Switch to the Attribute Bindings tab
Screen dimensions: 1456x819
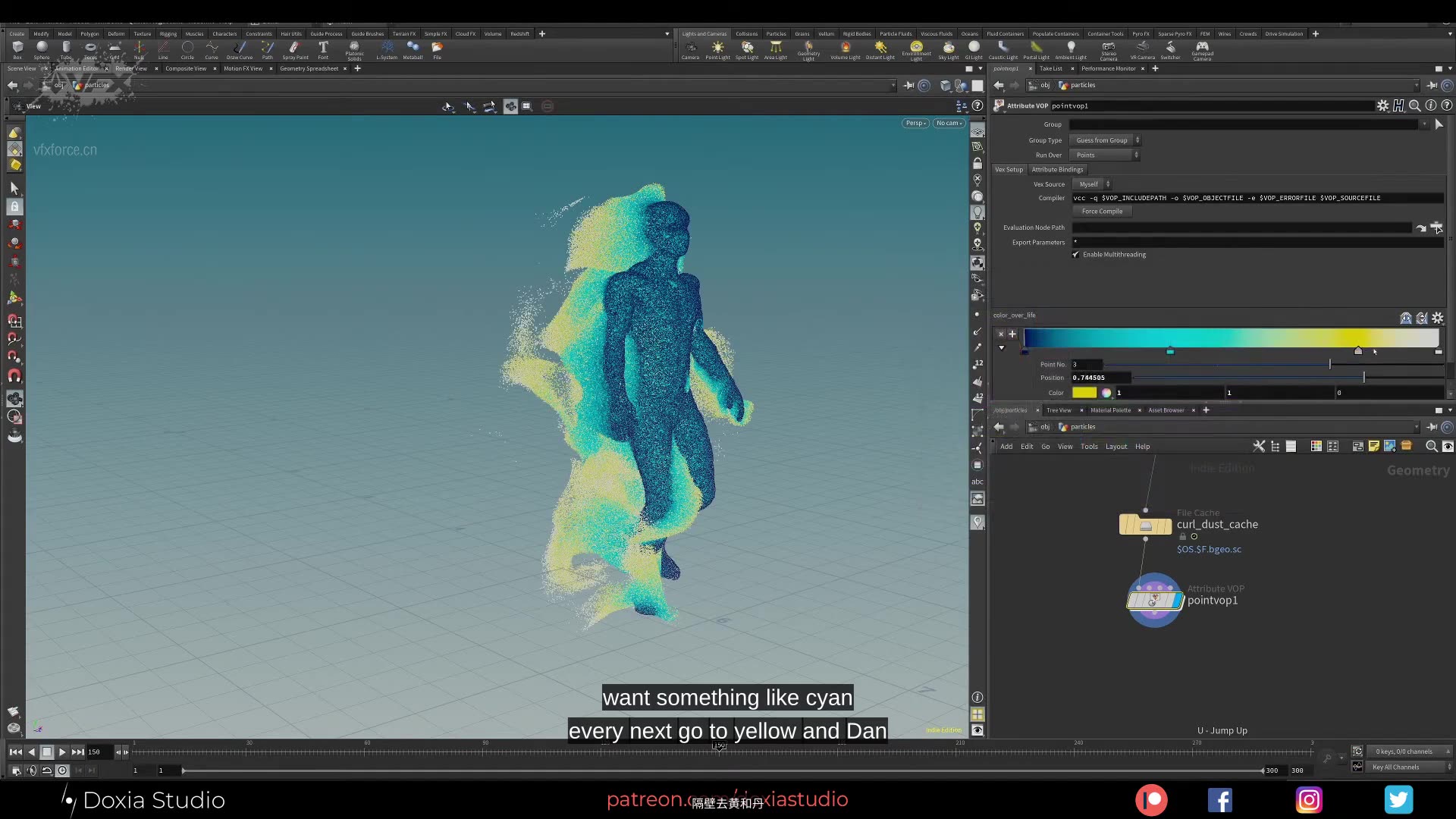click(x=1058, y=169)
